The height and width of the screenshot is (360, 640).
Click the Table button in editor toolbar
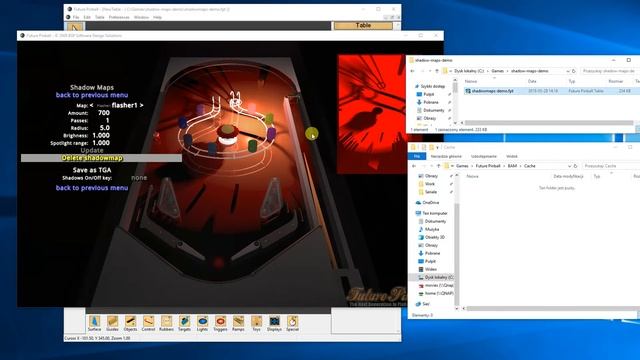(x=363, y=25)
